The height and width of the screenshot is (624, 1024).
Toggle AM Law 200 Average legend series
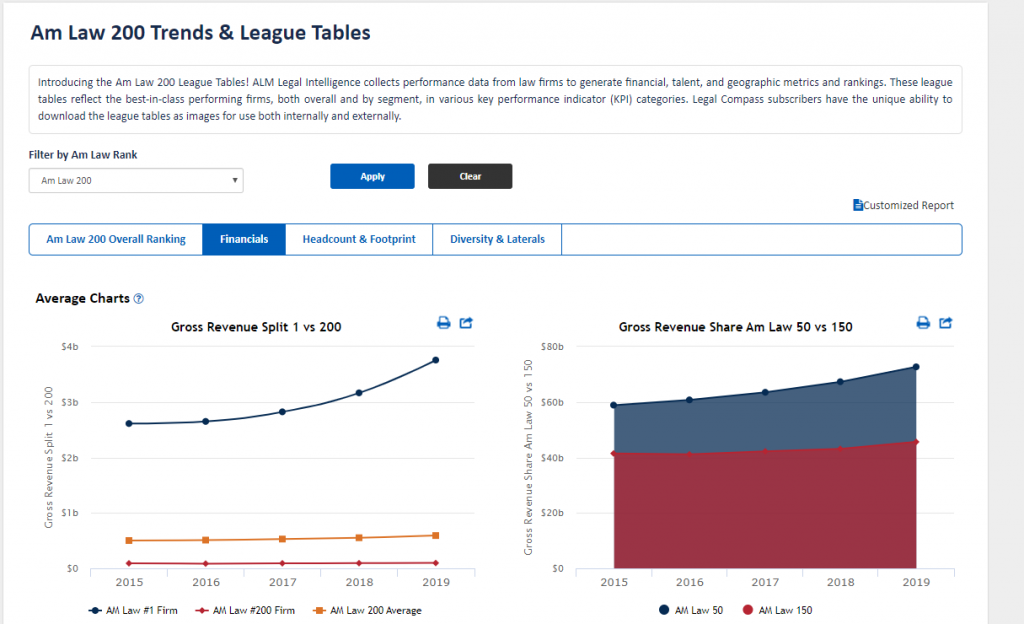[x=368, y=610]
